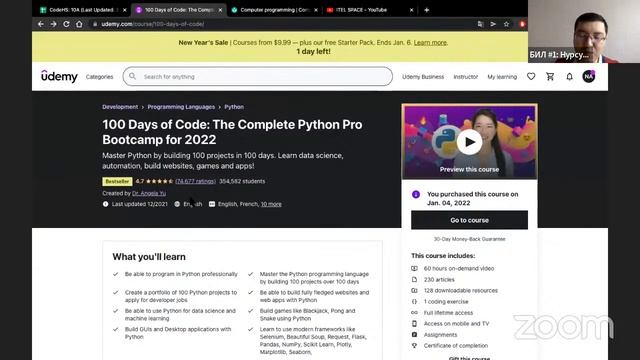Click the Go to course button
The width and height of the screenshot is (640, 360).
coord(469,220)
